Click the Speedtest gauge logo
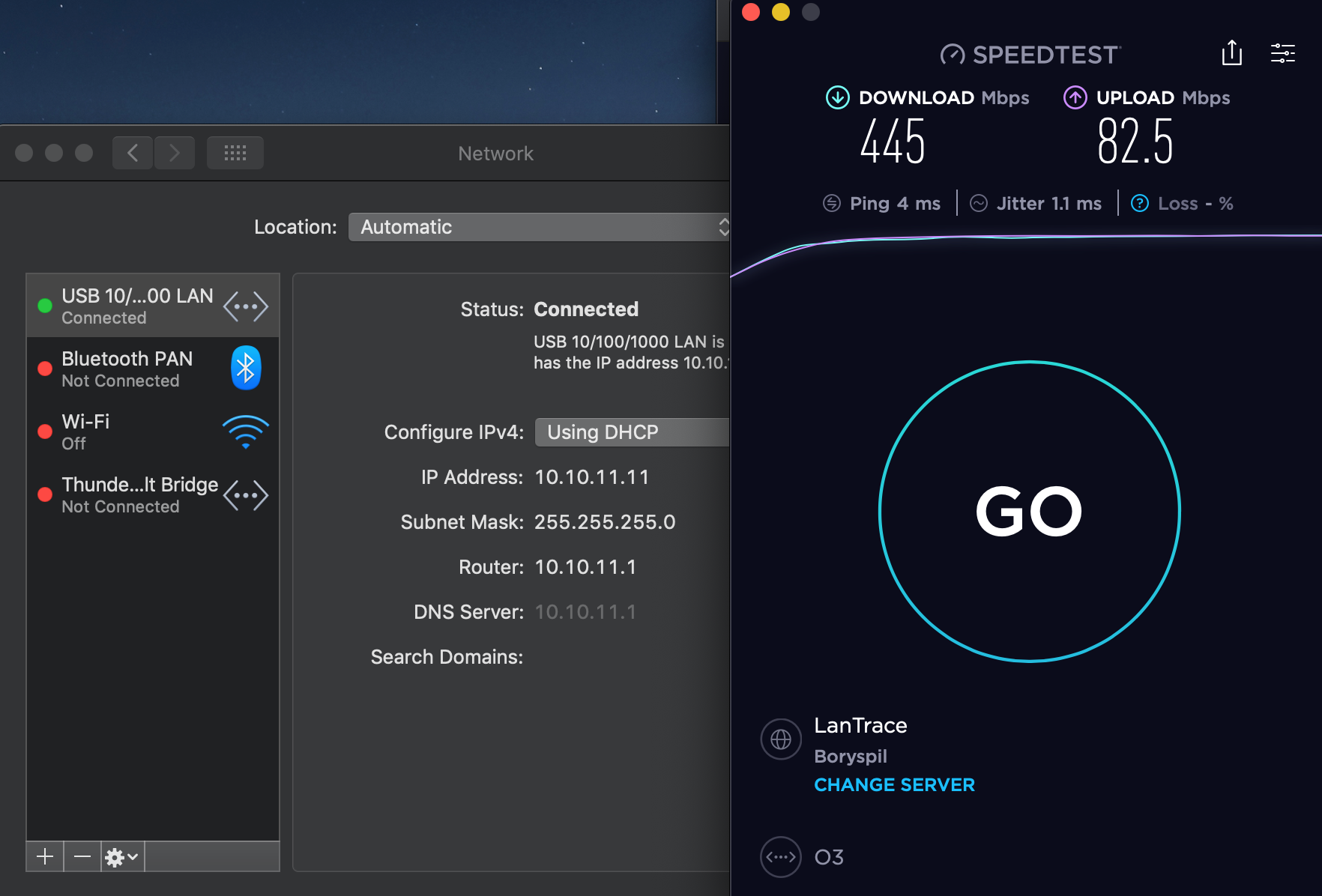 (x=953, y=55)
